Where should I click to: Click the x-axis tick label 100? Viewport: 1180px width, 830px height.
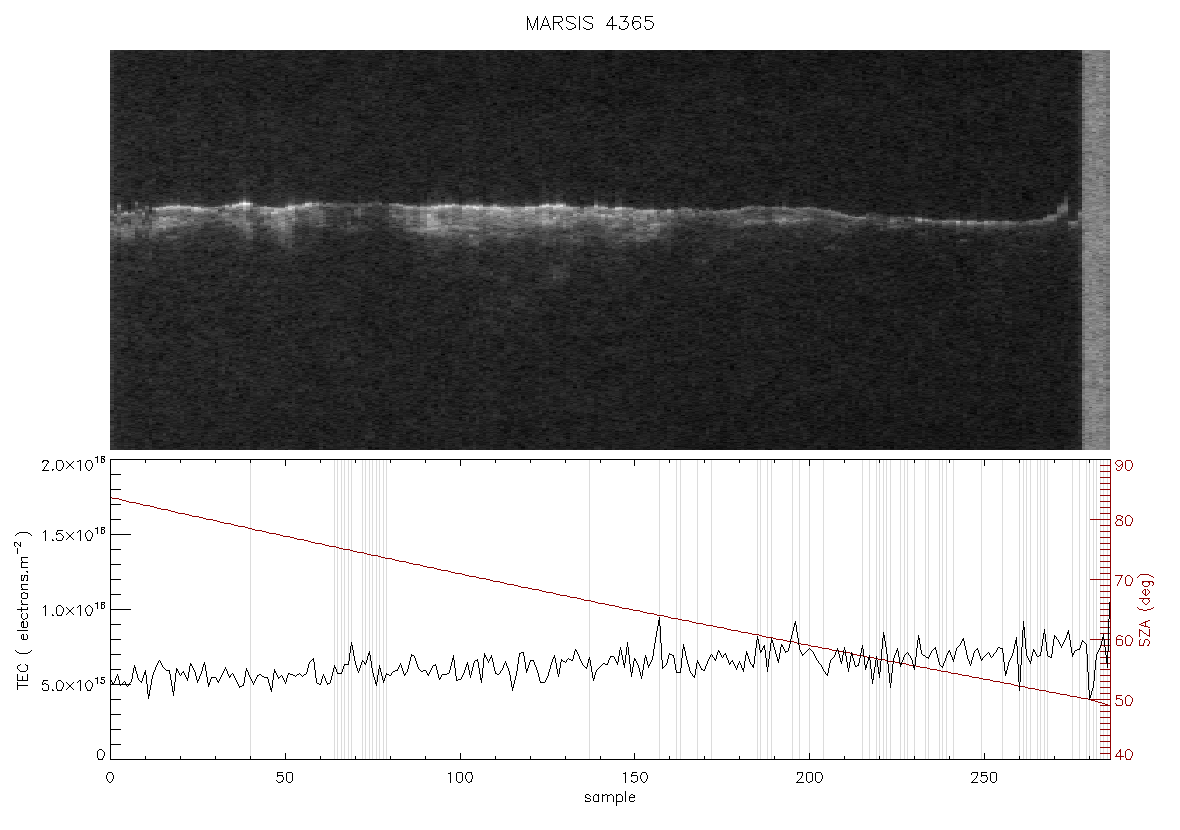[x=459, y=777]
